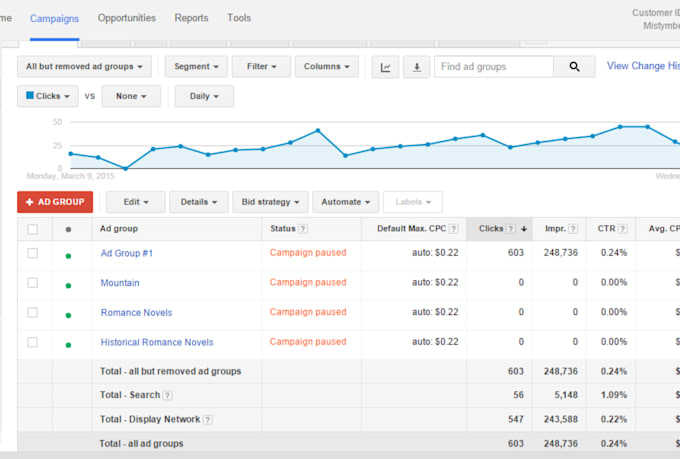Open the None comparison metric dropdown
The width and height of the screenshot is (680, 459).
tap(131, 96)
